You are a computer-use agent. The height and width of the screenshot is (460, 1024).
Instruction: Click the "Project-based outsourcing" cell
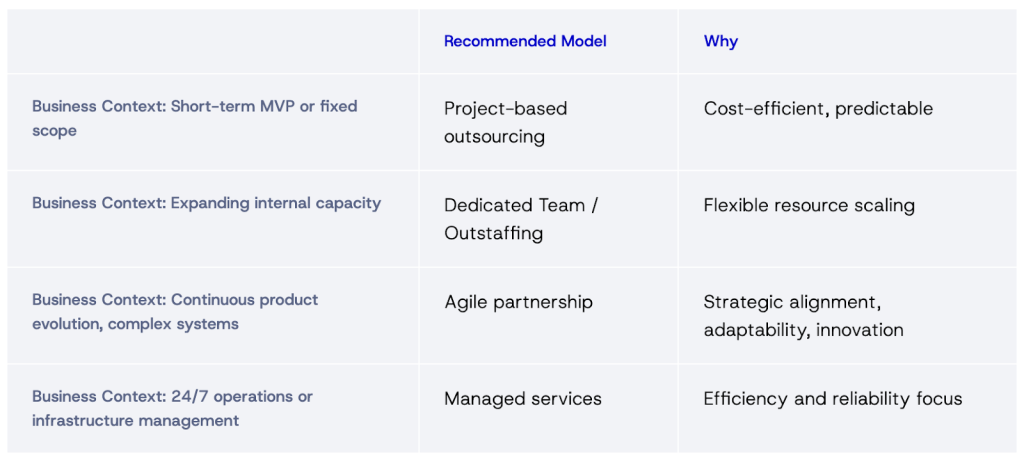(x=505, y=122)
